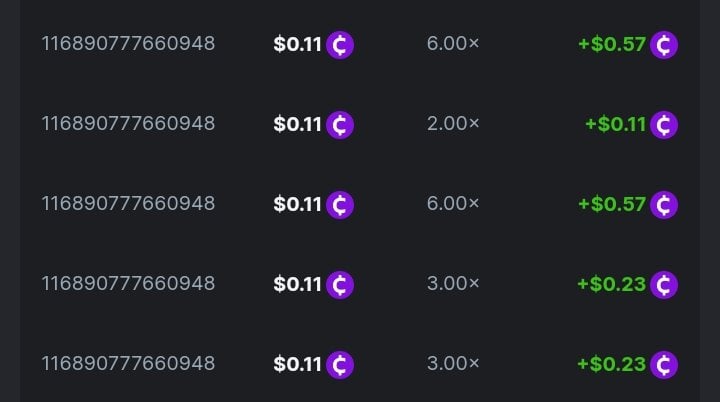Click the bottom row's +$0.23 payout
The image size is (720, 402).
611,365
